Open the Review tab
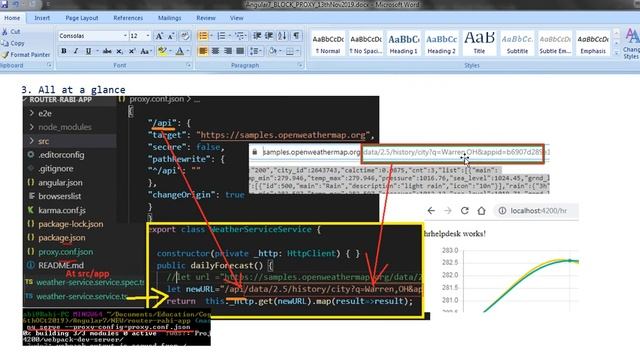This screenshot has width=640, height=360. click(x=206, y=18)
